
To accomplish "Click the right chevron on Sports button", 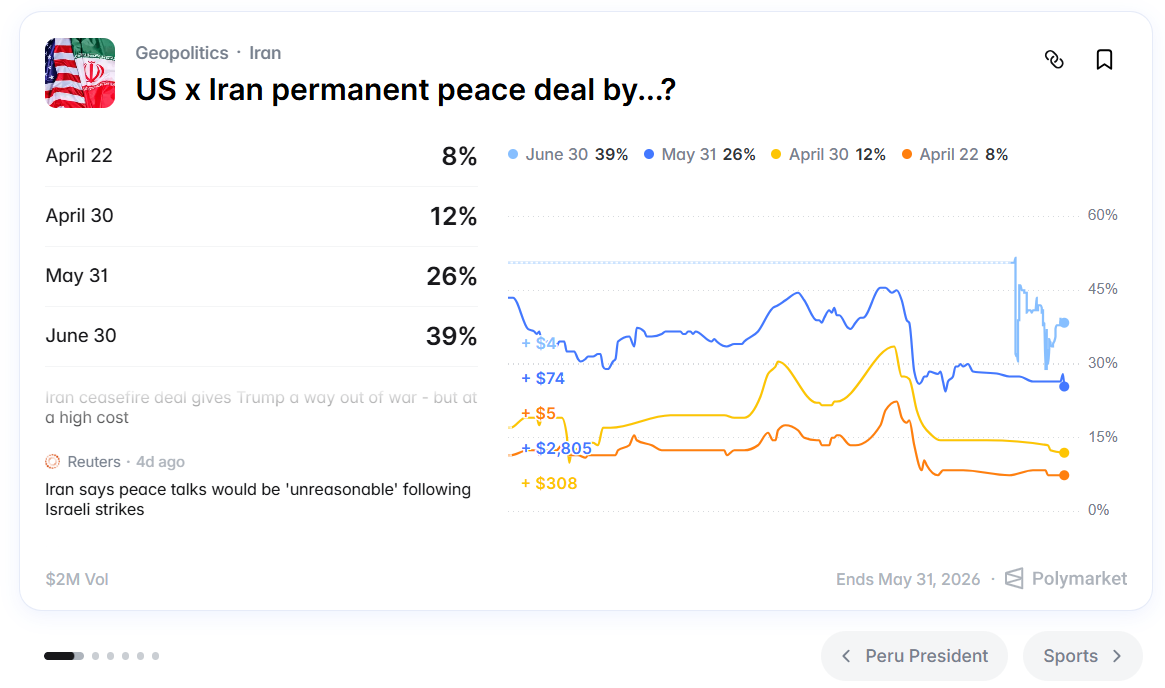I will [x=1117, y=656].
